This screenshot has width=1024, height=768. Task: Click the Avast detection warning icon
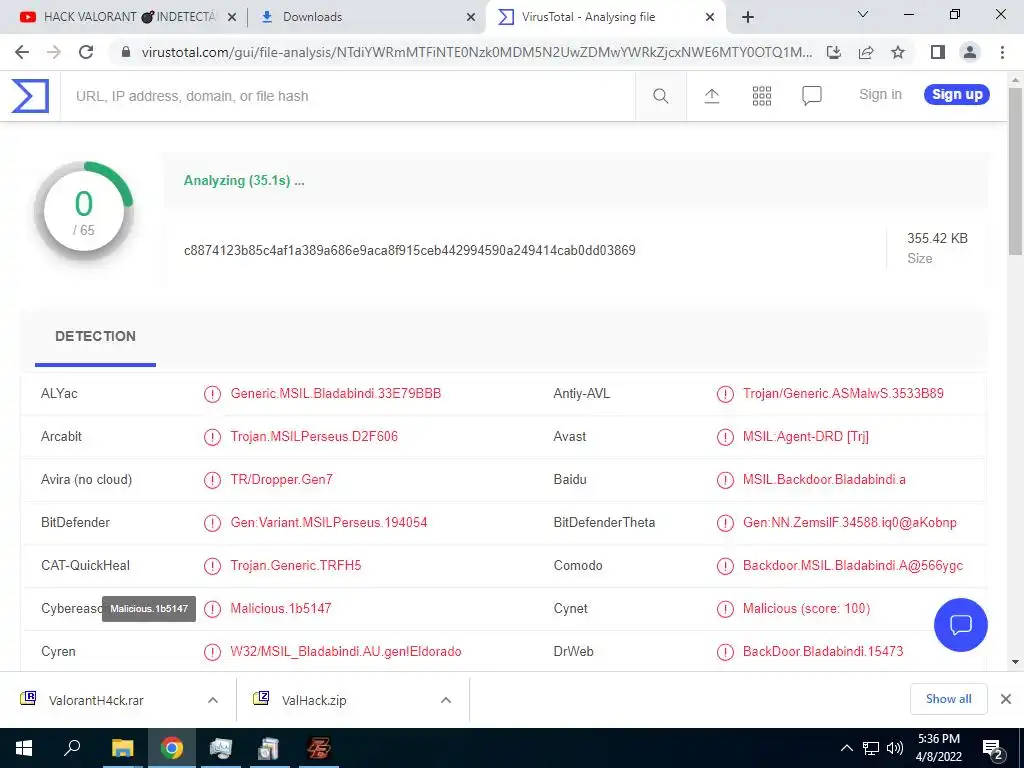click(x=725, y=437)
